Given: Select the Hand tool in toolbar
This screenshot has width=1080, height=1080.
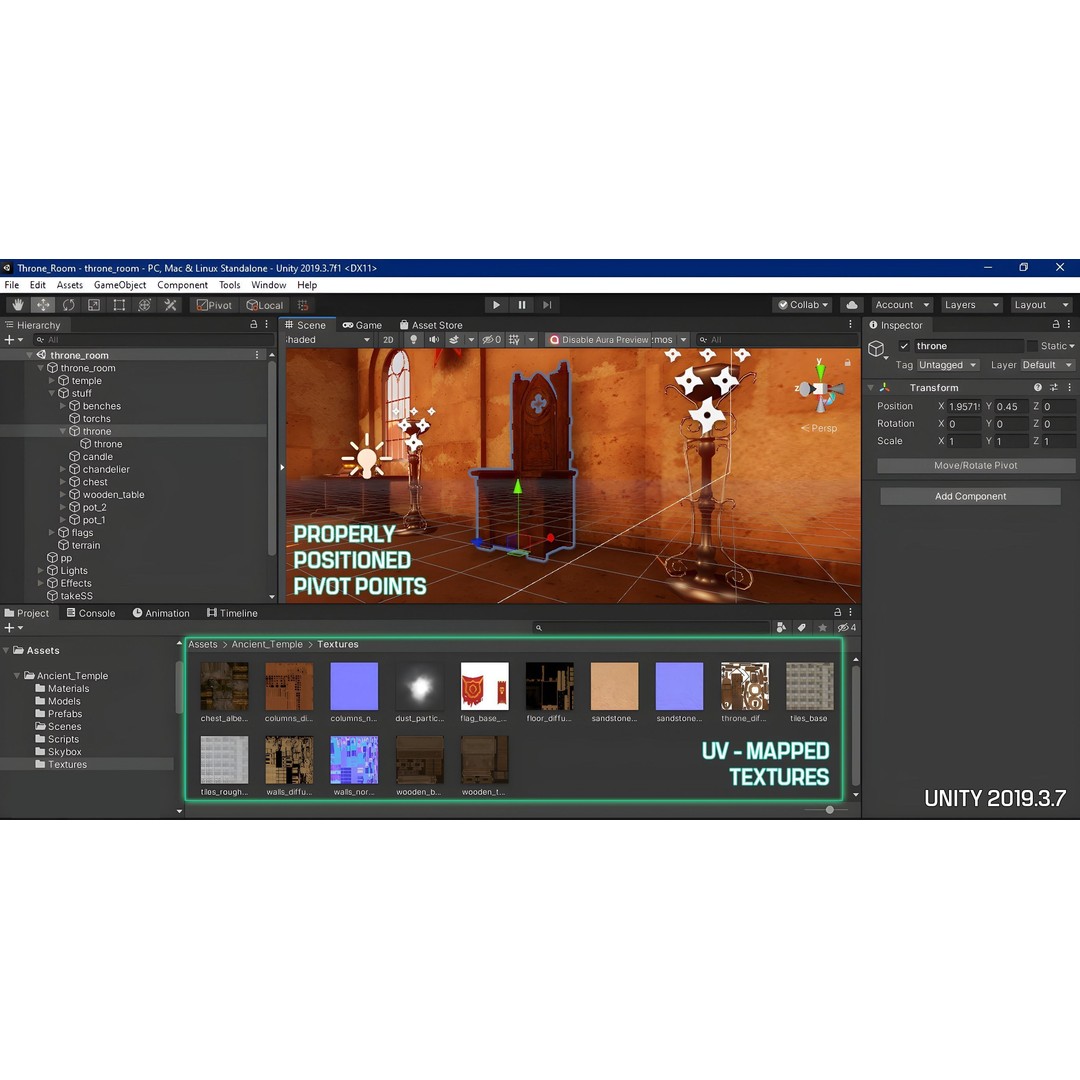Looking at the screenshot, I should tap(18, 305).
